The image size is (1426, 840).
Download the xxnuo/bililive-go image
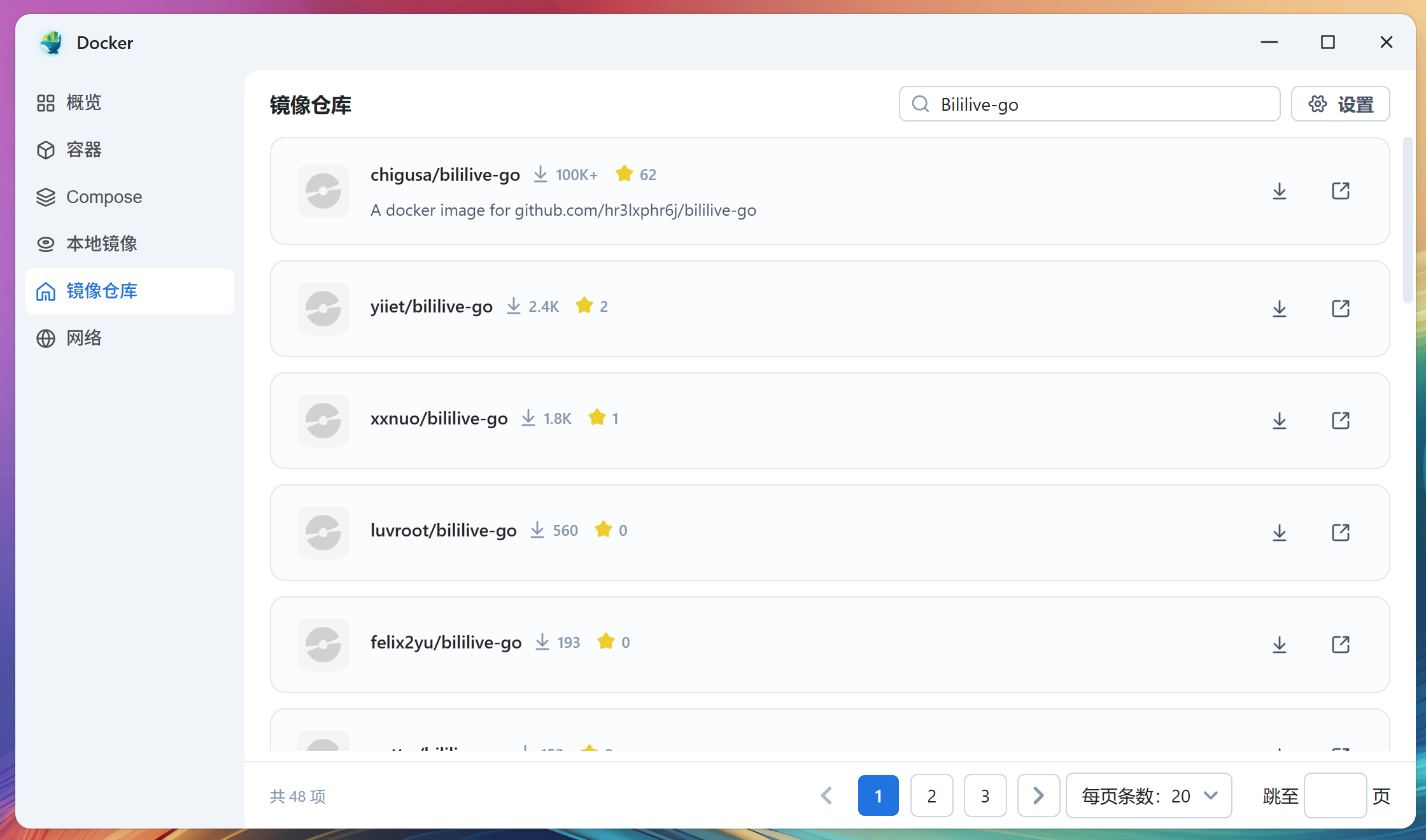pyautogui.click(x=1280, y=420)
